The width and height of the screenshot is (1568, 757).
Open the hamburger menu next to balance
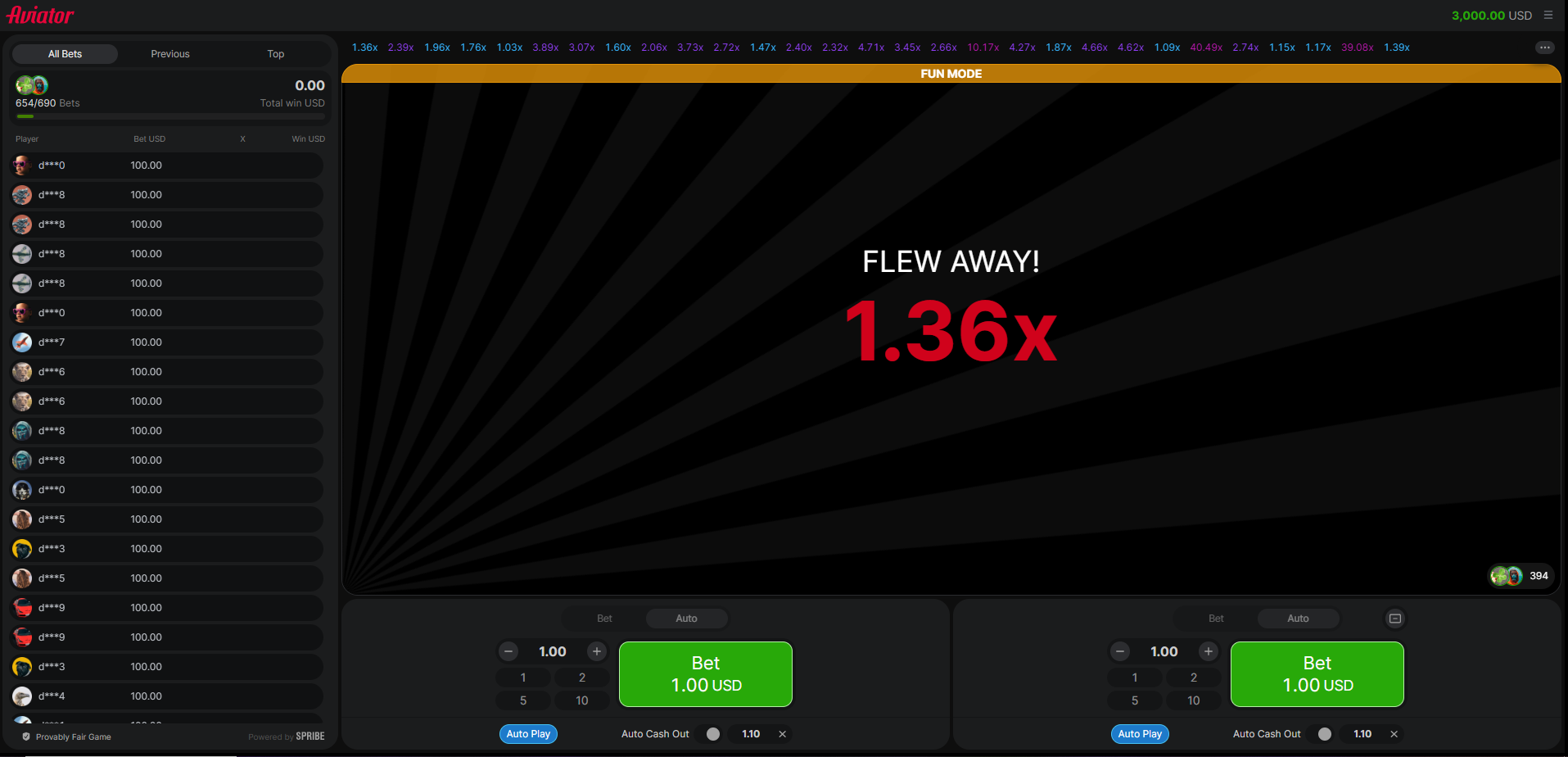pos(1548,15)
